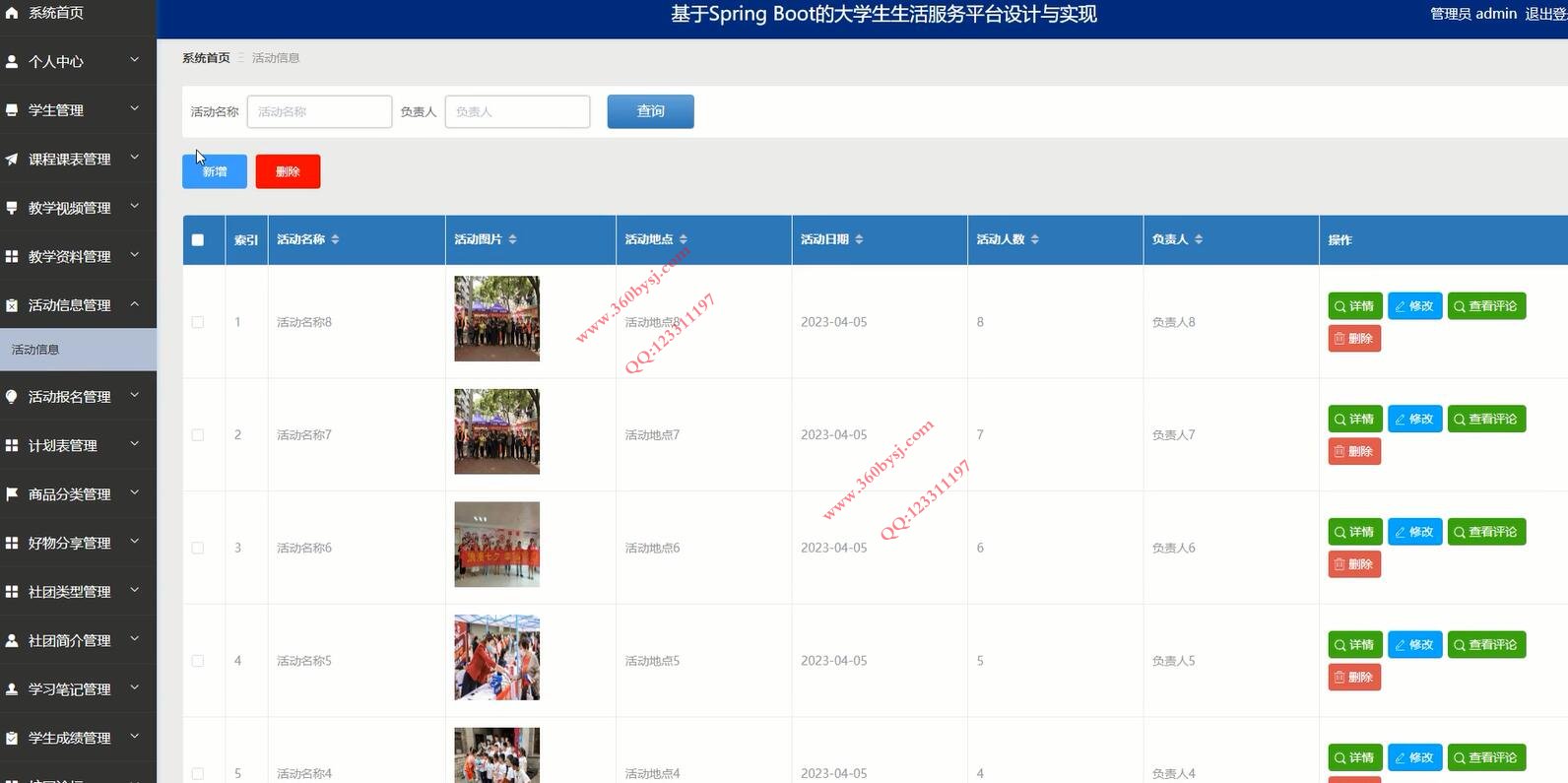The image size is (1568, 783).
Task: Expand 个人中心 chevron
Action: pos(135,60)
